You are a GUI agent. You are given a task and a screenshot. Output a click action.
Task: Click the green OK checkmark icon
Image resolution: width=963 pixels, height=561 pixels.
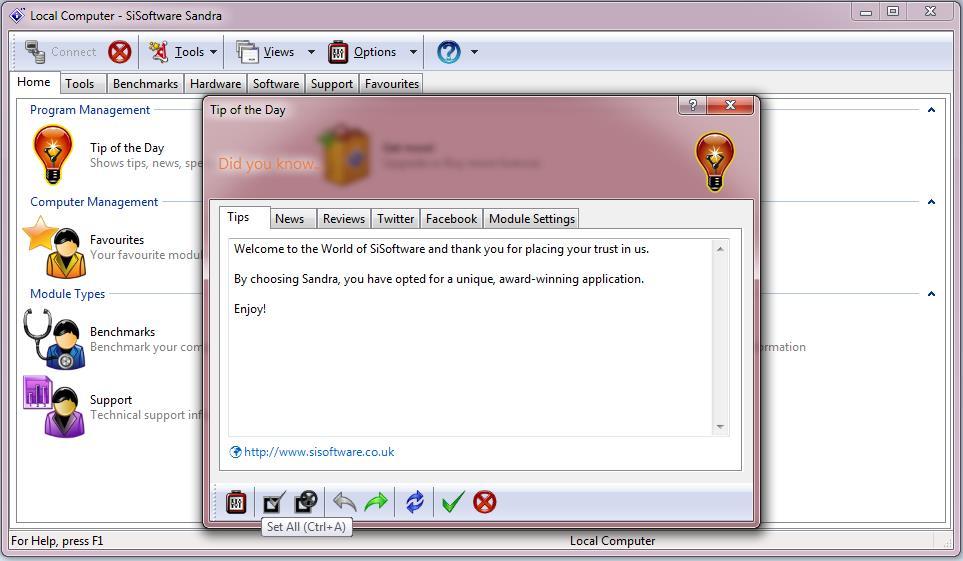[453, 503]
